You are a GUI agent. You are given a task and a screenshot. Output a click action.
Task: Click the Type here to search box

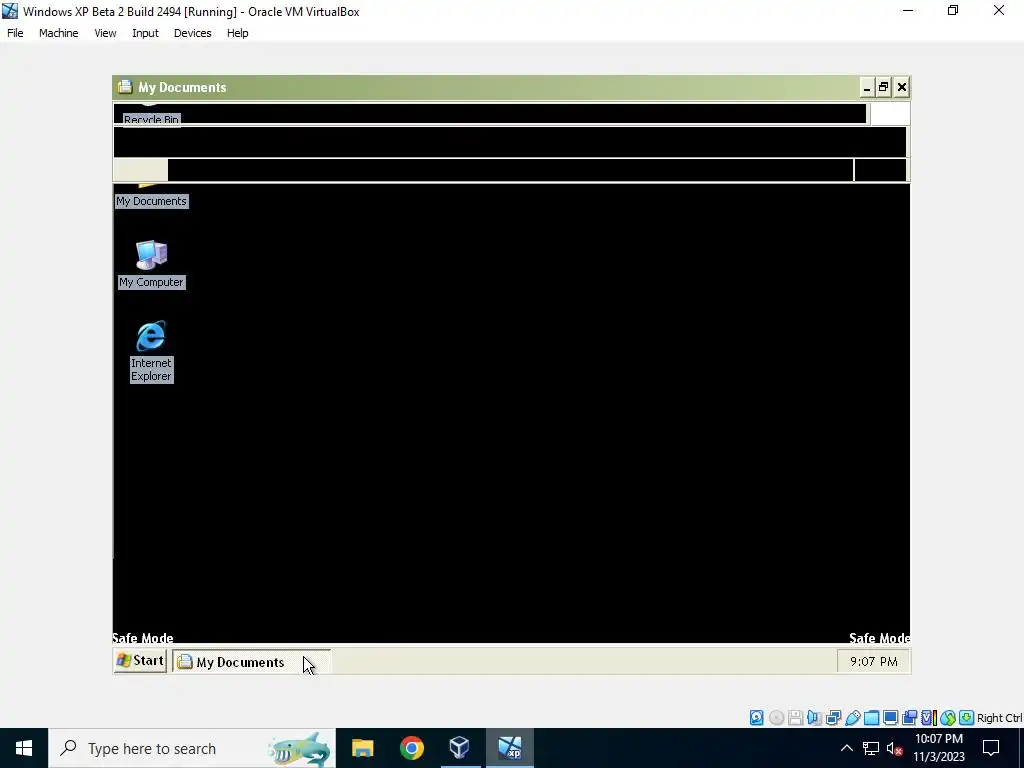191,748
